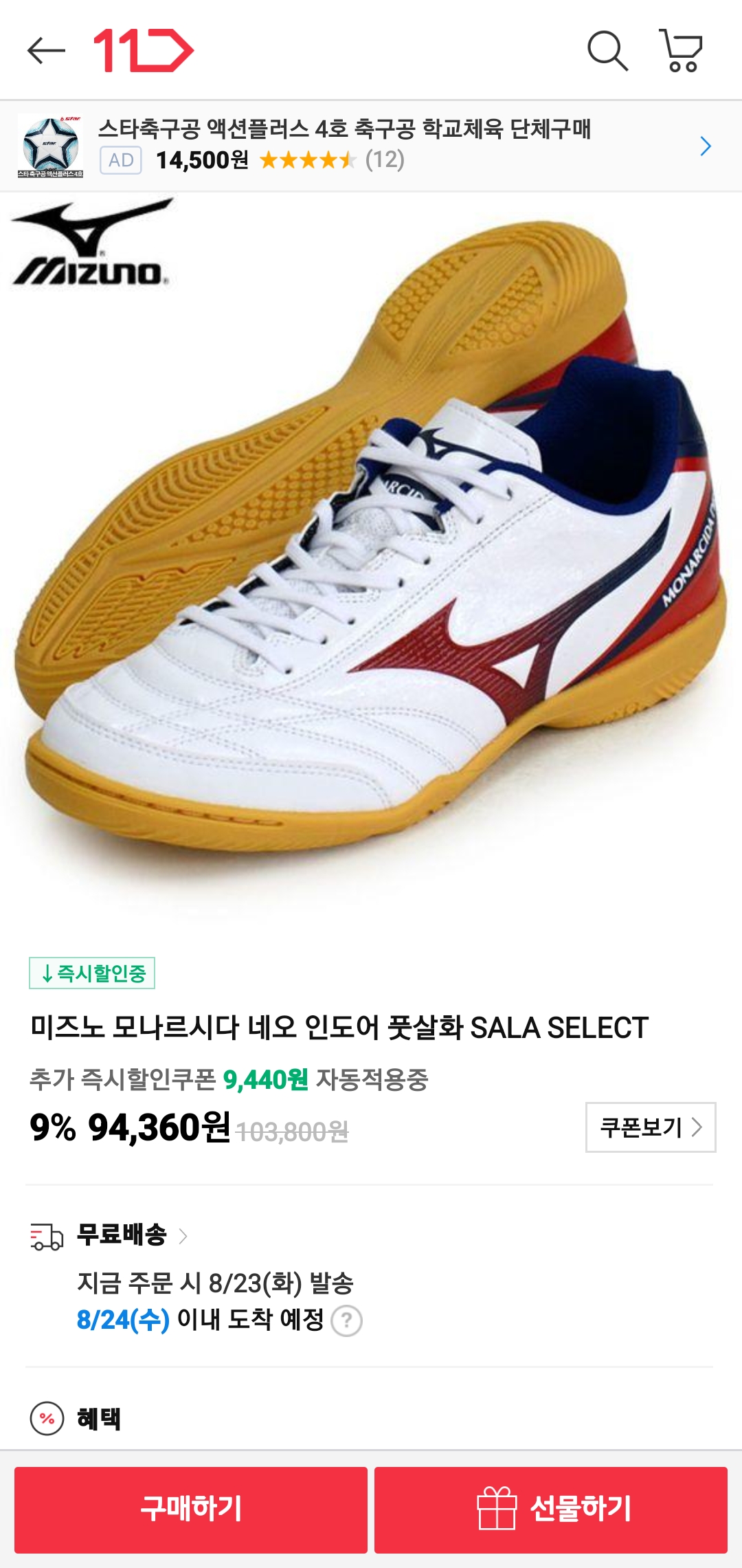The width and height of the screenshot is (742, 1568).
Task: Open the 혜택 benefits section
Action: click(x=99, y=1418)
